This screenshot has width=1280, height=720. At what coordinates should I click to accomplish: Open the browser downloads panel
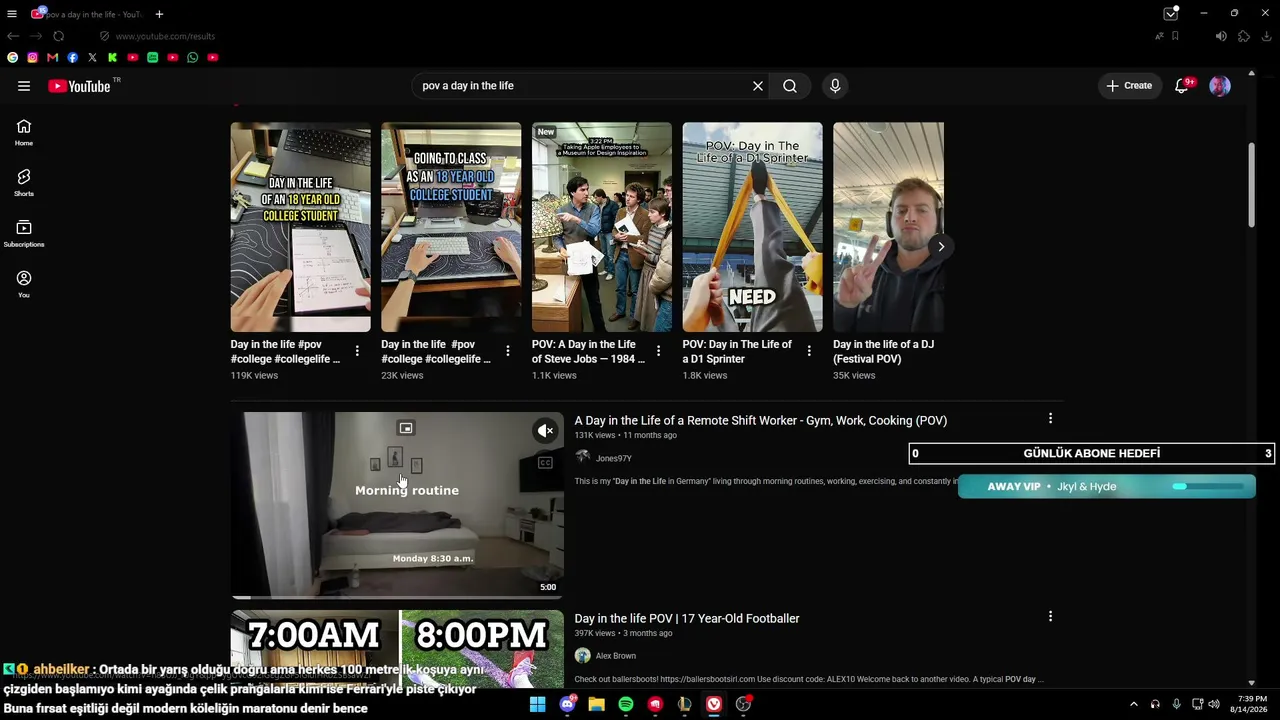click(x=1267, y=36)
